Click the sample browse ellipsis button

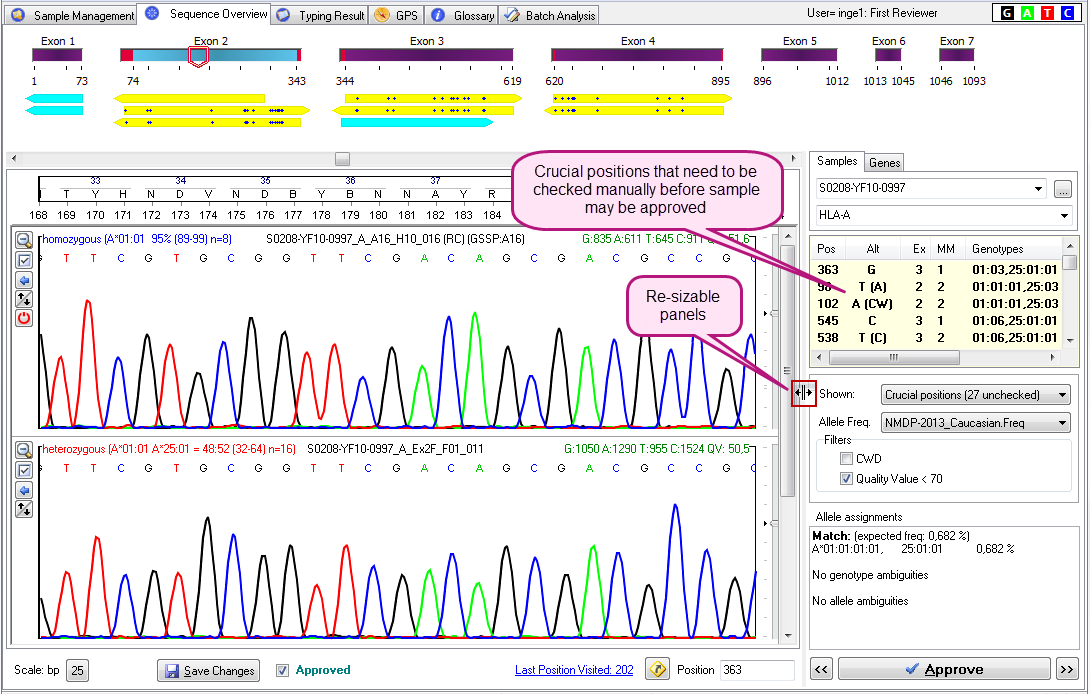click(1062, 188)
